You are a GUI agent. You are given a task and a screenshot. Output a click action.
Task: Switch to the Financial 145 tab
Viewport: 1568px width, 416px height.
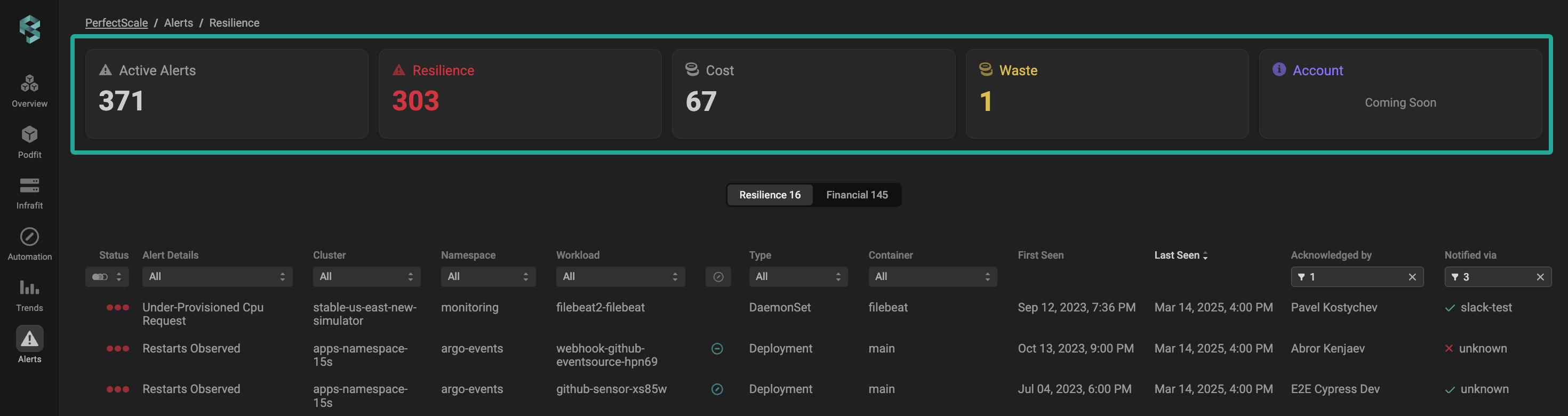pyautogui.click(x=857, y=195)
